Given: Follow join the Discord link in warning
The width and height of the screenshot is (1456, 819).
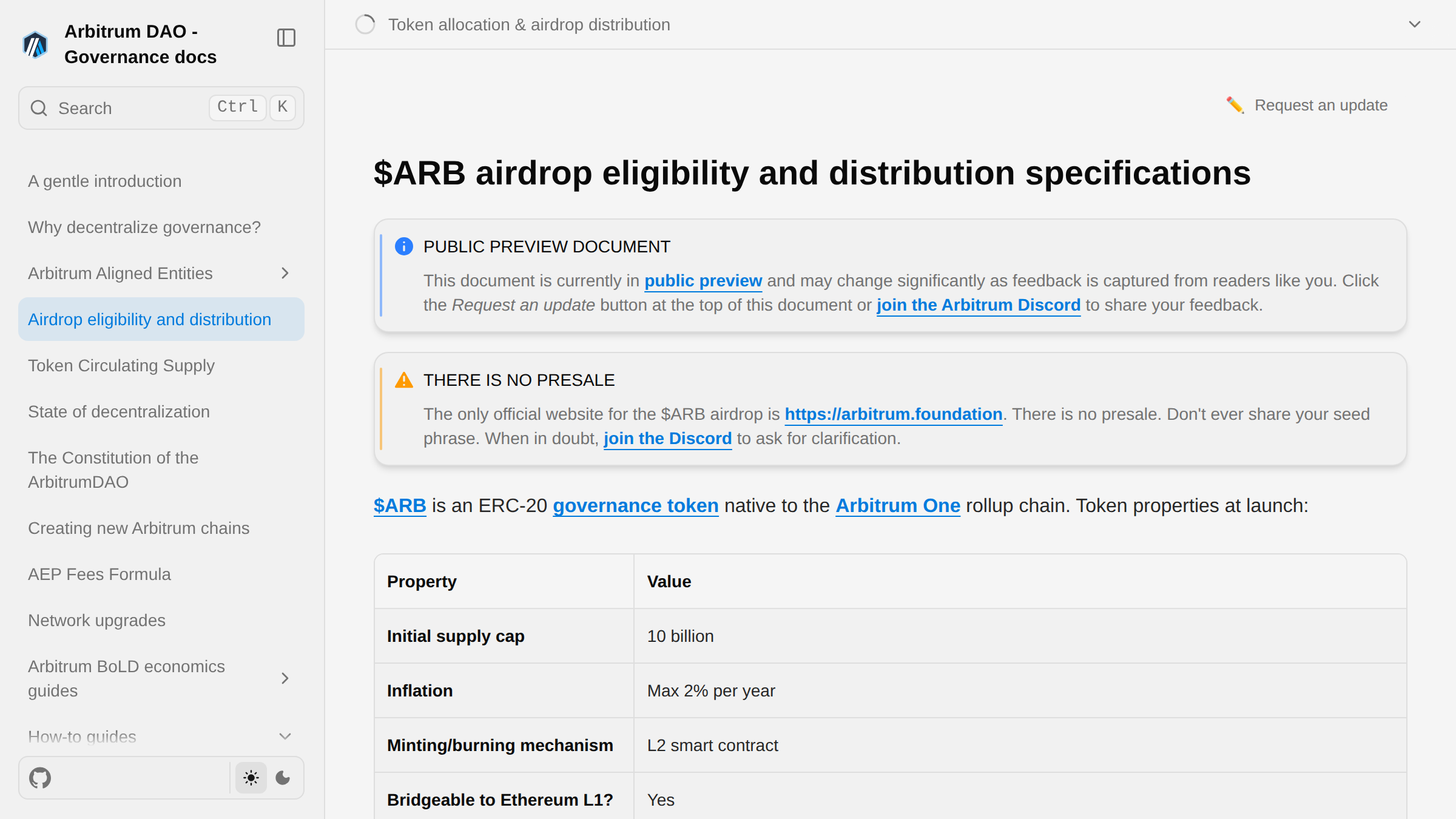Looking at the screenshot, I should [668, 438].
